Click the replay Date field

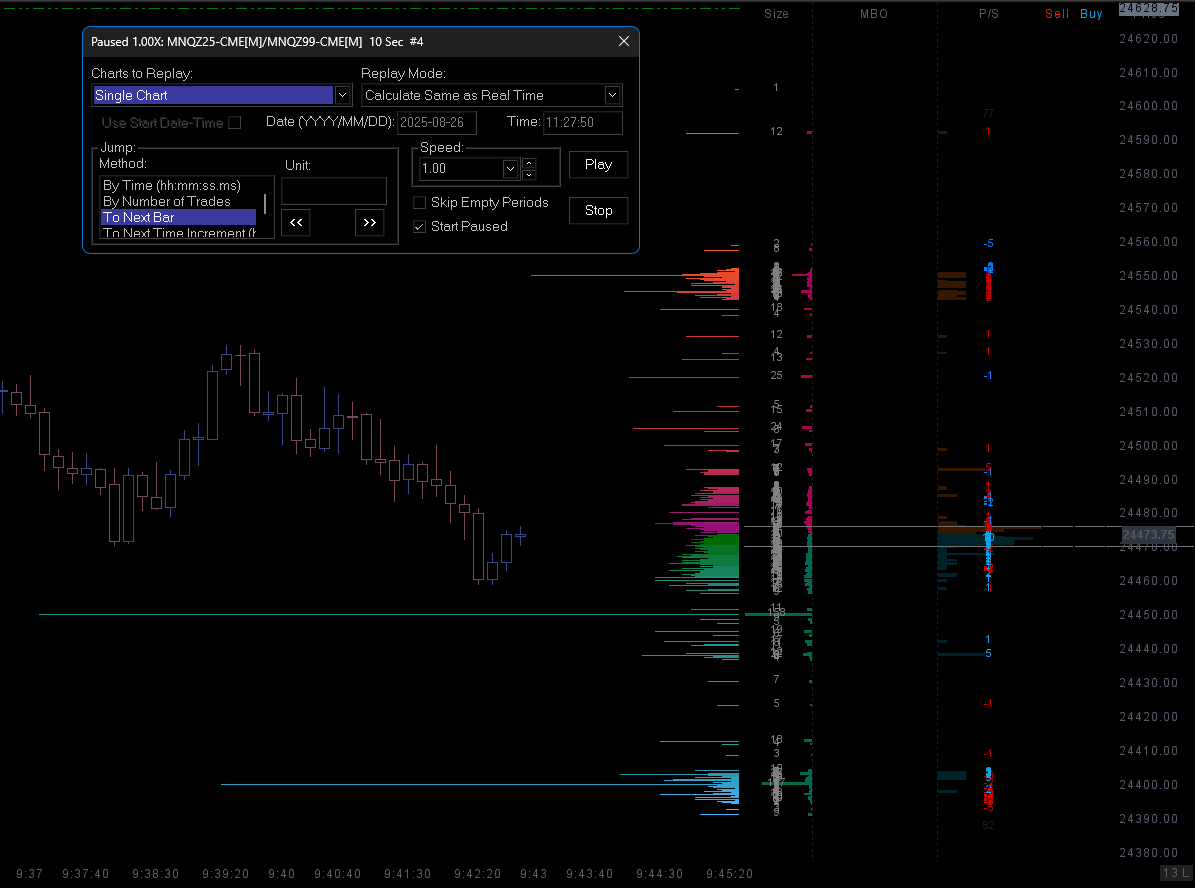coord(437,123)
